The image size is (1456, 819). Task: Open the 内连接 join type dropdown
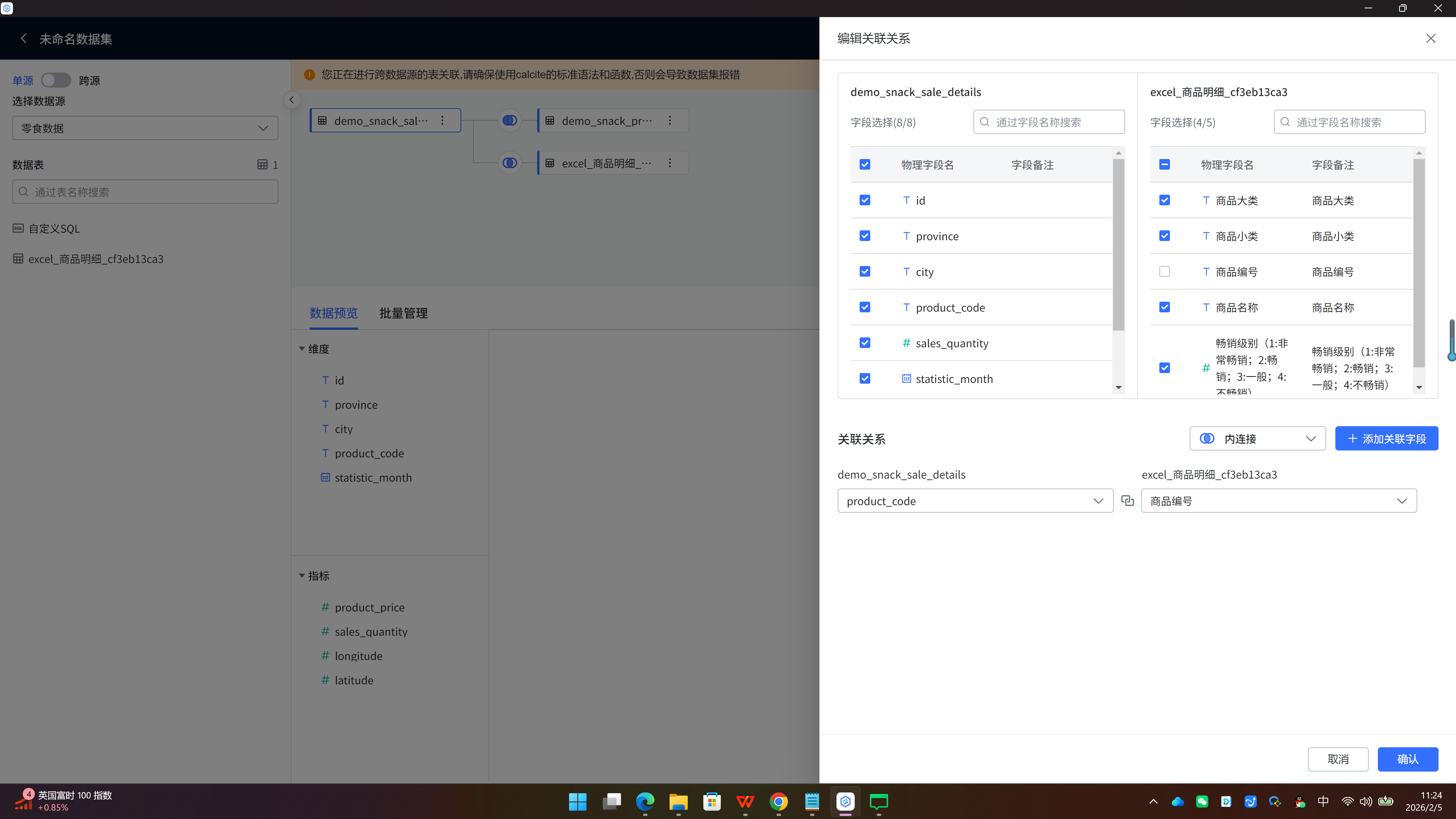click(x=1257, y=438)
